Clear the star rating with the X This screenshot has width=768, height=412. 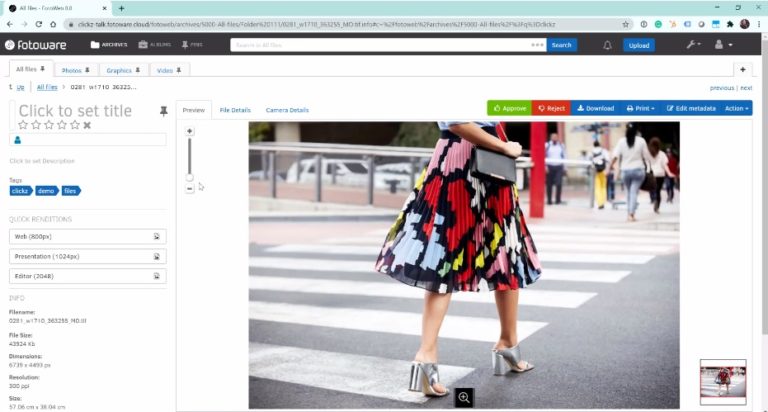point(87,125)
